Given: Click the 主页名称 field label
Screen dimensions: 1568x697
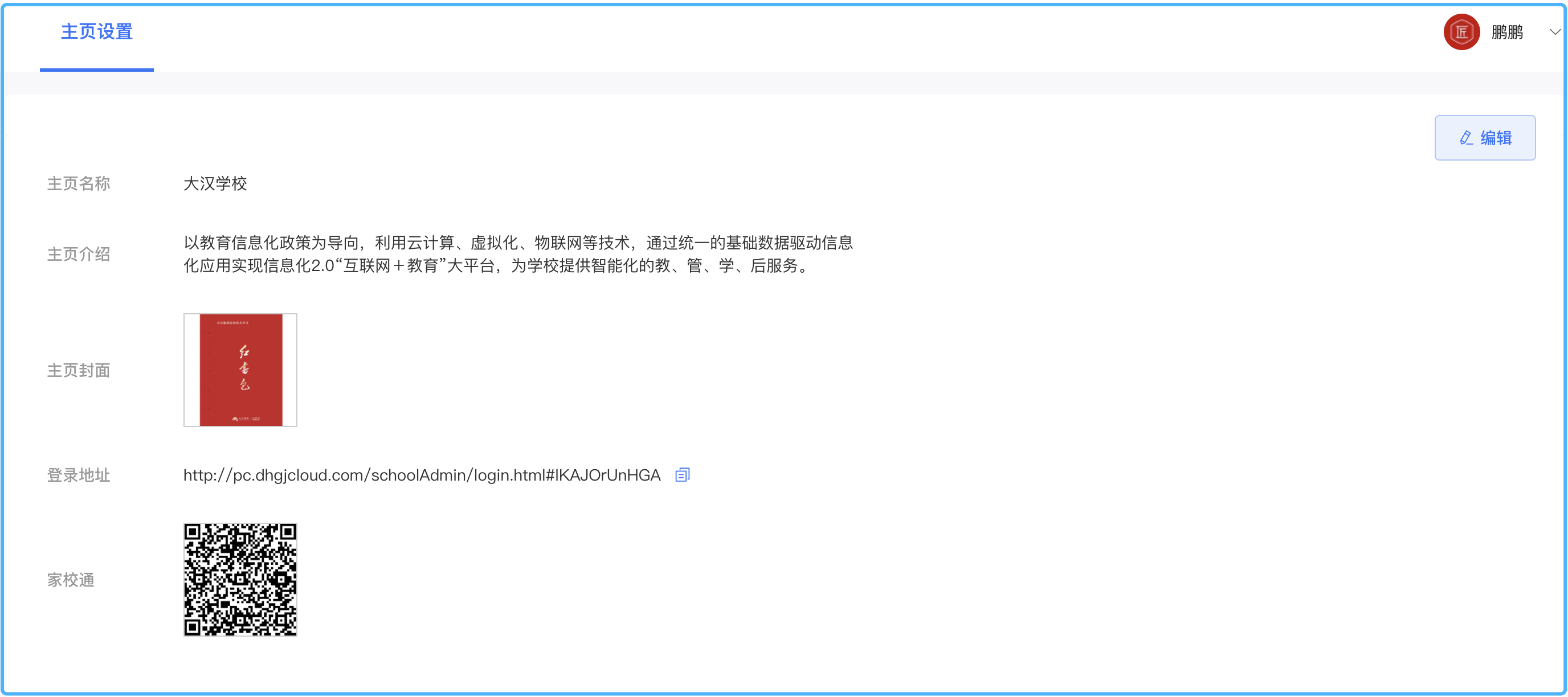Looking at the screenshot, I should point(78,184).
